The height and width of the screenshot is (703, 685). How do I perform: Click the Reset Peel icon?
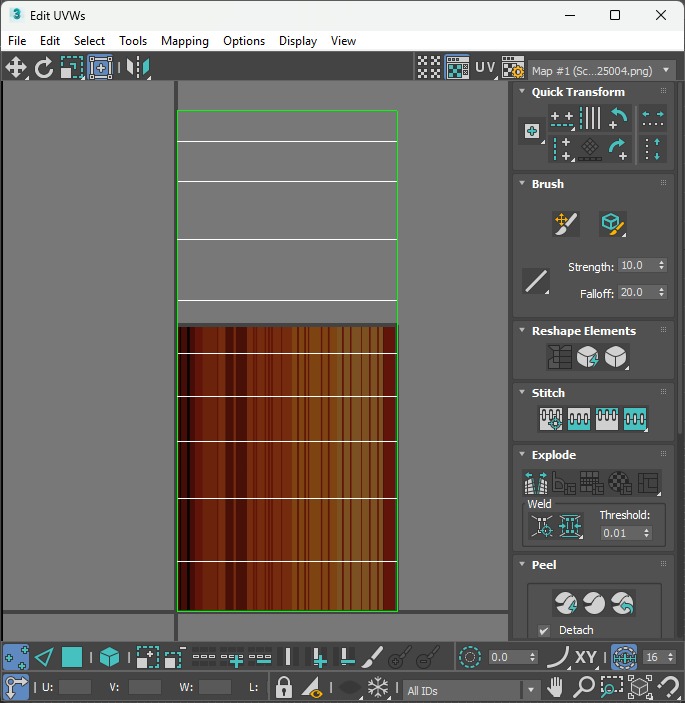622,603
